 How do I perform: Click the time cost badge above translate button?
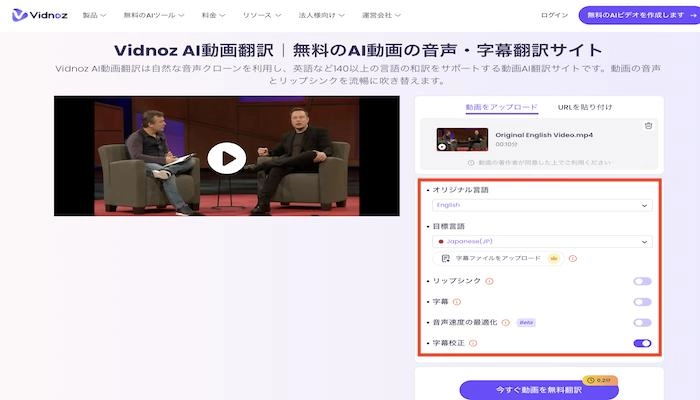(x=600, y=380)
